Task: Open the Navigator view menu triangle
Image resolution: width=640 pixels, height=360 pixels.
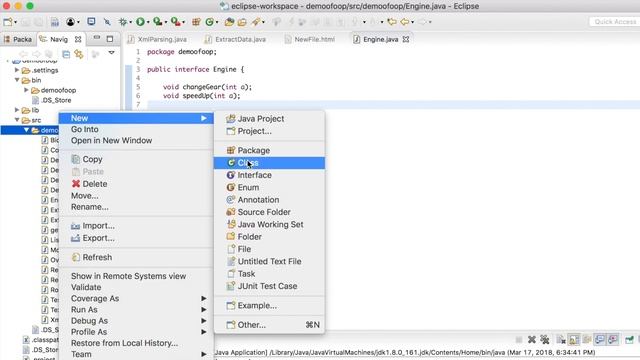Action: [111, 53]
